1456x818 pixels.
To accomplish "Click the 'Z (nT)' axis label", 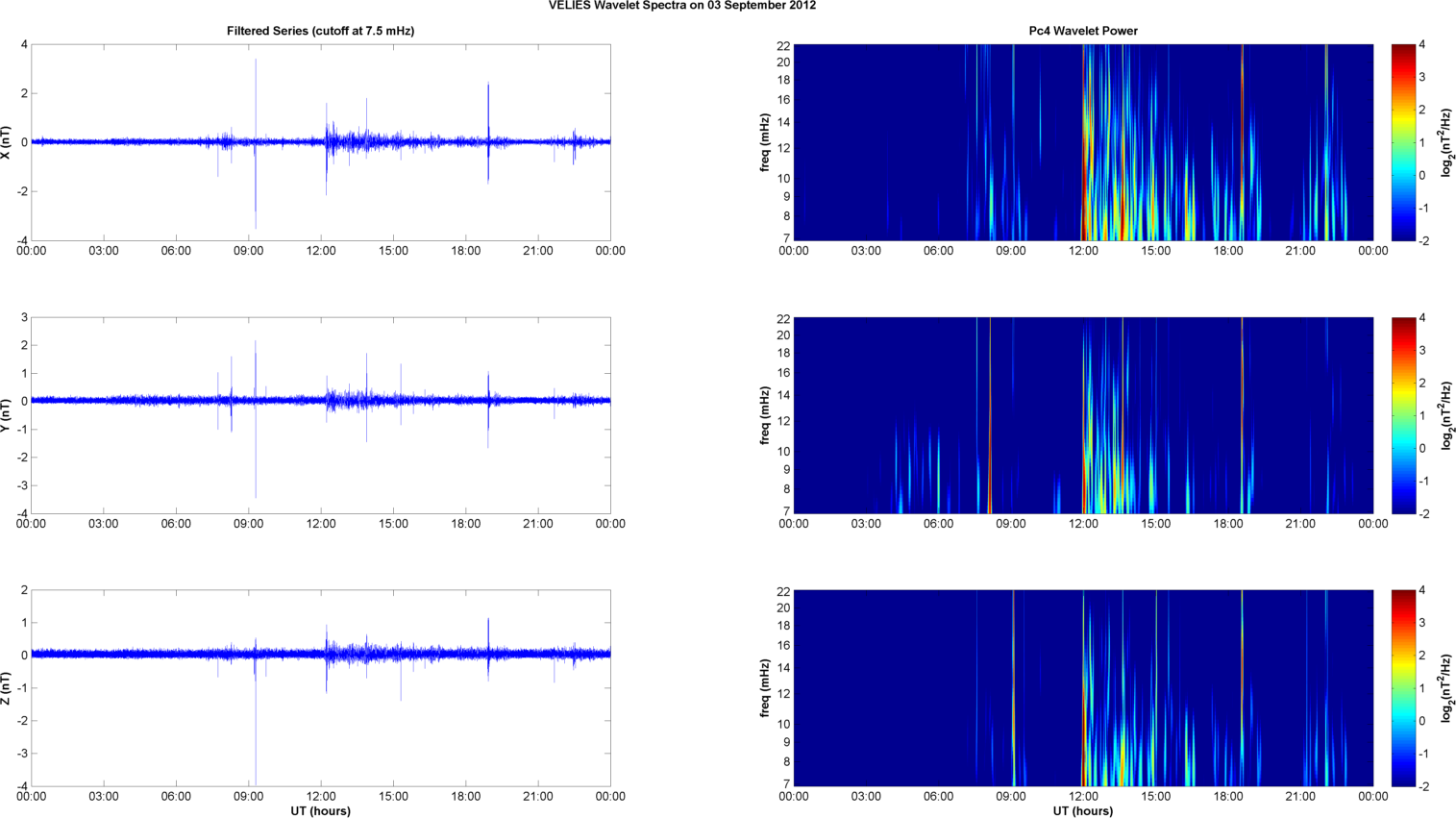I will (8, 688).
